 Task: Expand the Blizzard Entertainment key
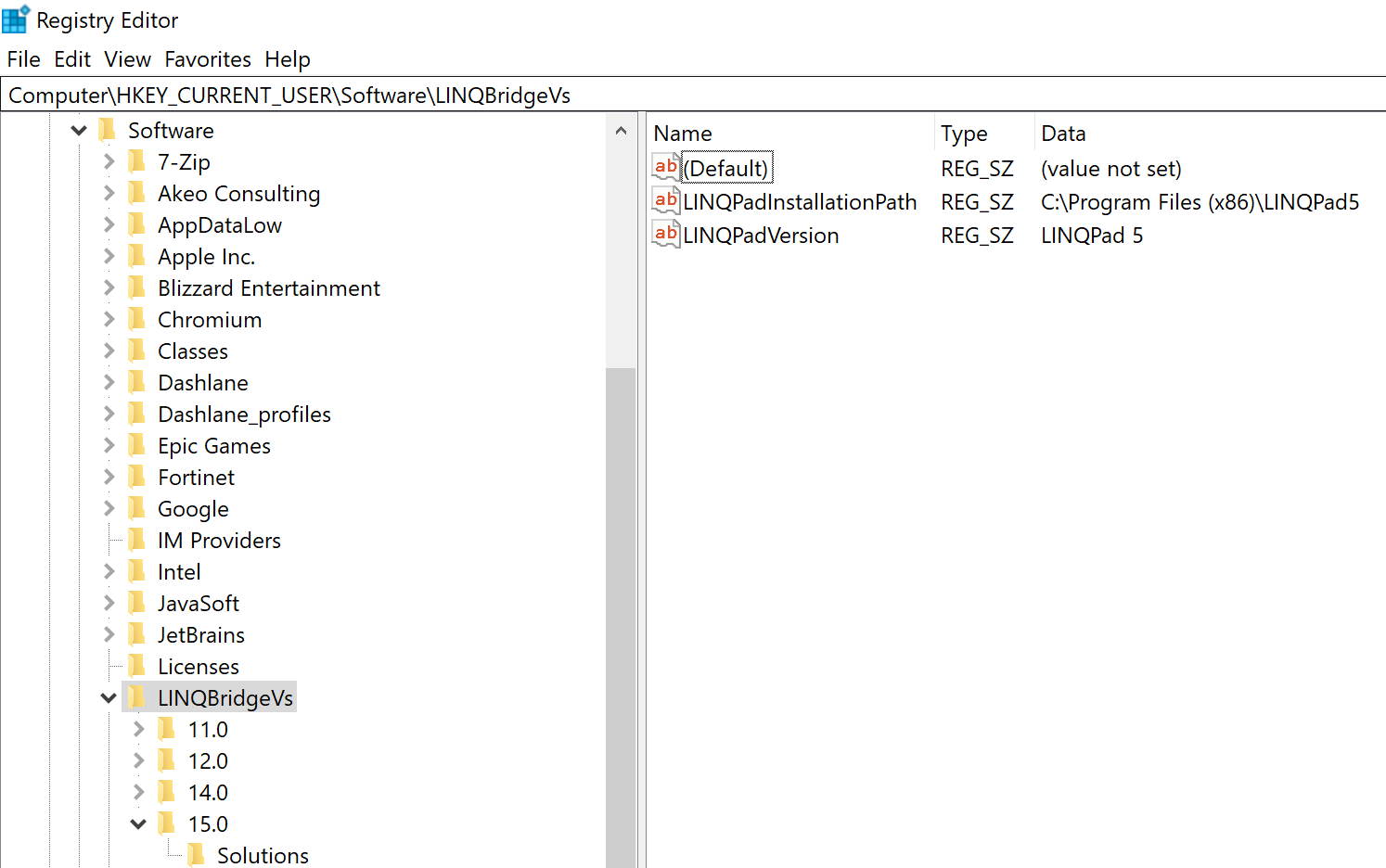pos(109,287)
